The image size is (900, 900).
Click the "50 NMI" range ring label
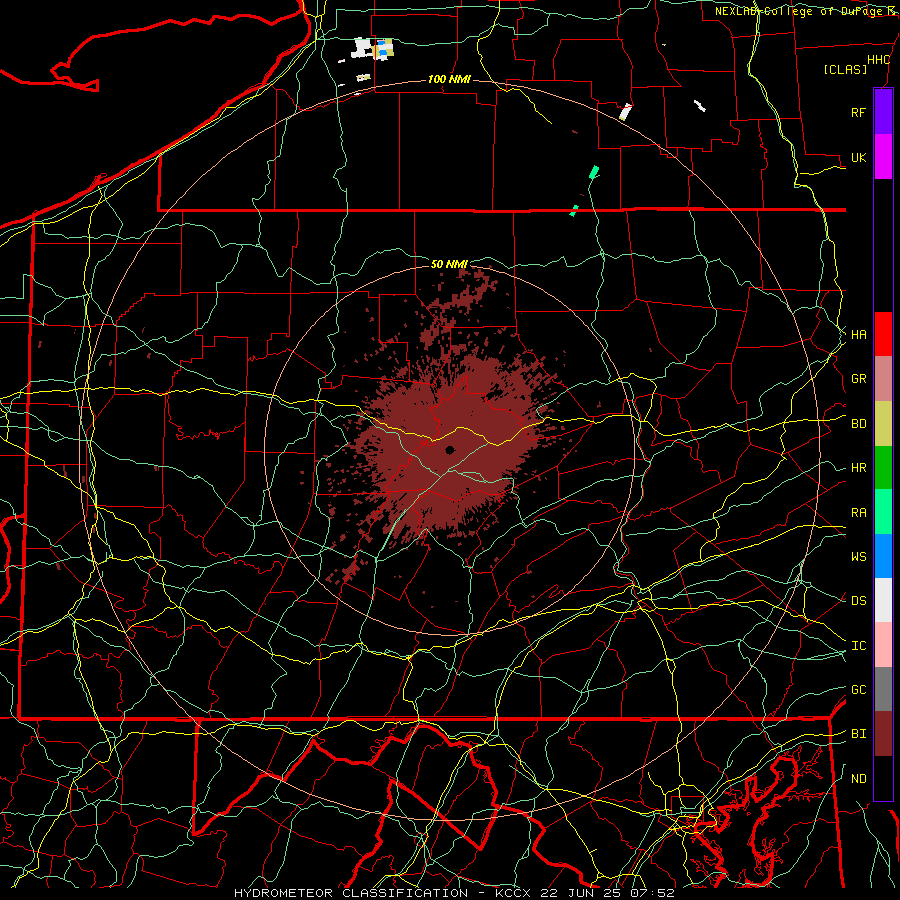(449, 264)
